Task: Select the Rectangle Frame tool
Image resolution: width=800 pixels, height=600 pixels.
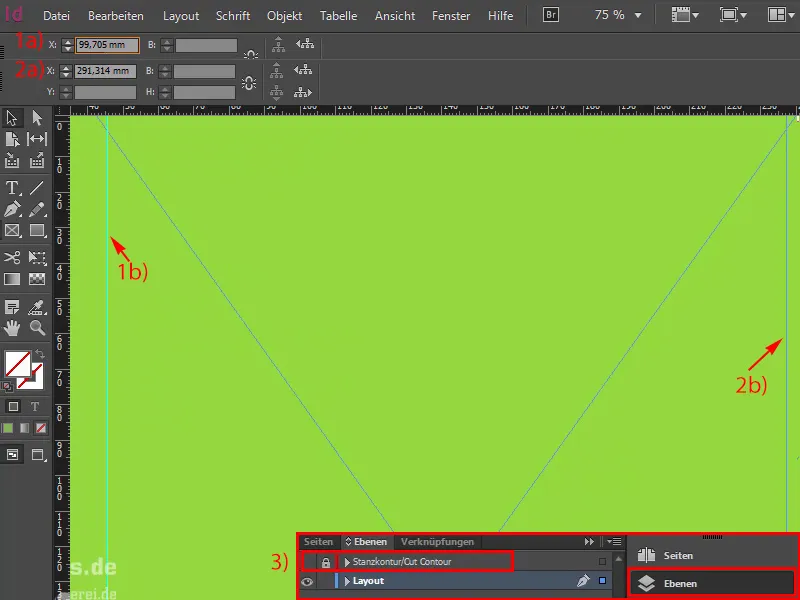Action: coord(12,231)
